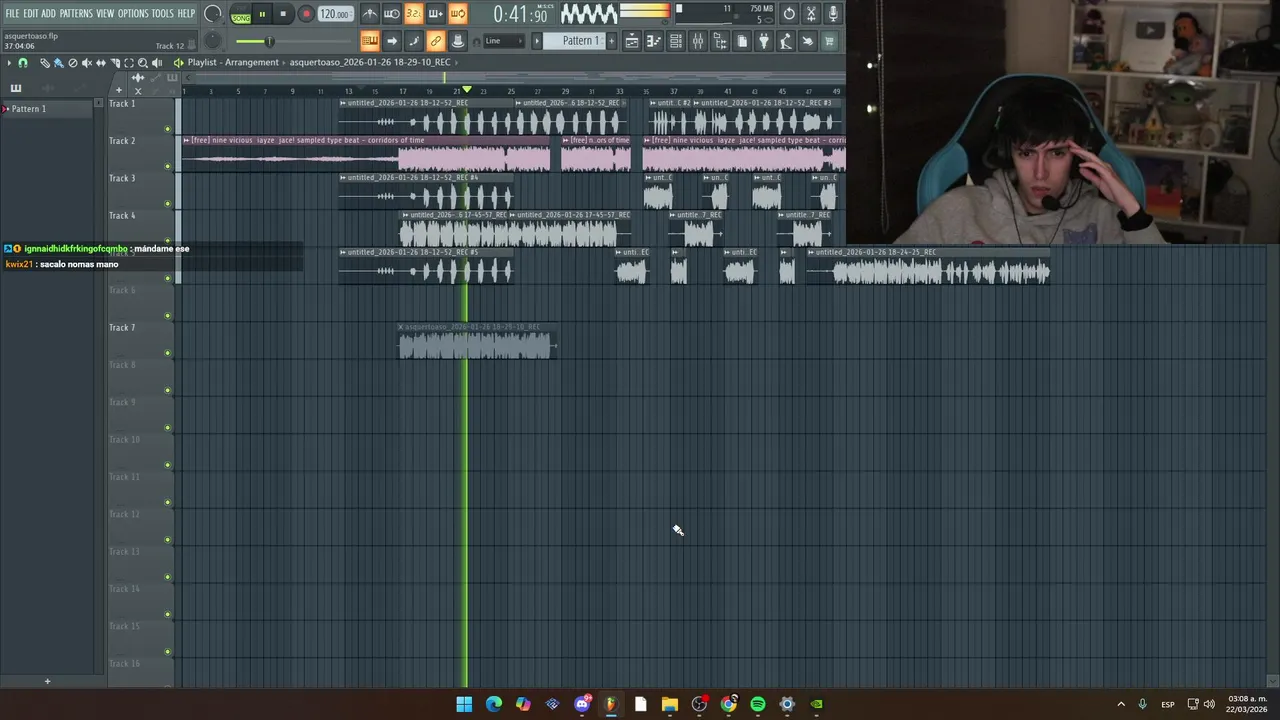Toggle the 3-2-1 countdown before recording

click(x=414, y=14)
